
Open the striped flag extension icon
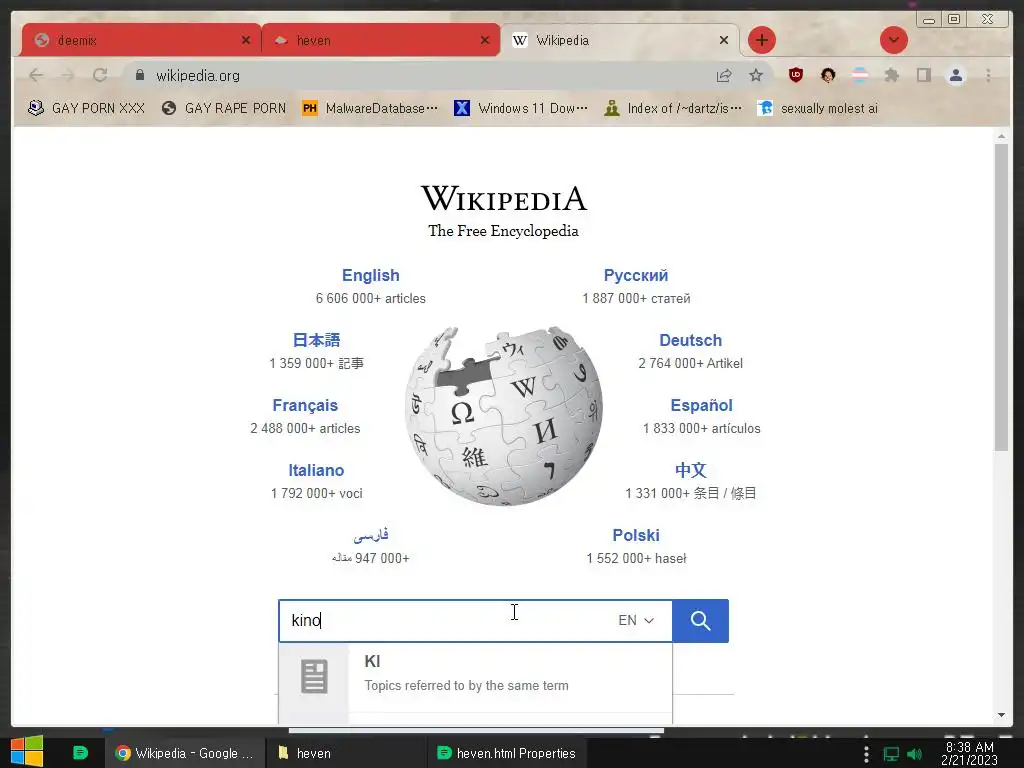point(860,75)
